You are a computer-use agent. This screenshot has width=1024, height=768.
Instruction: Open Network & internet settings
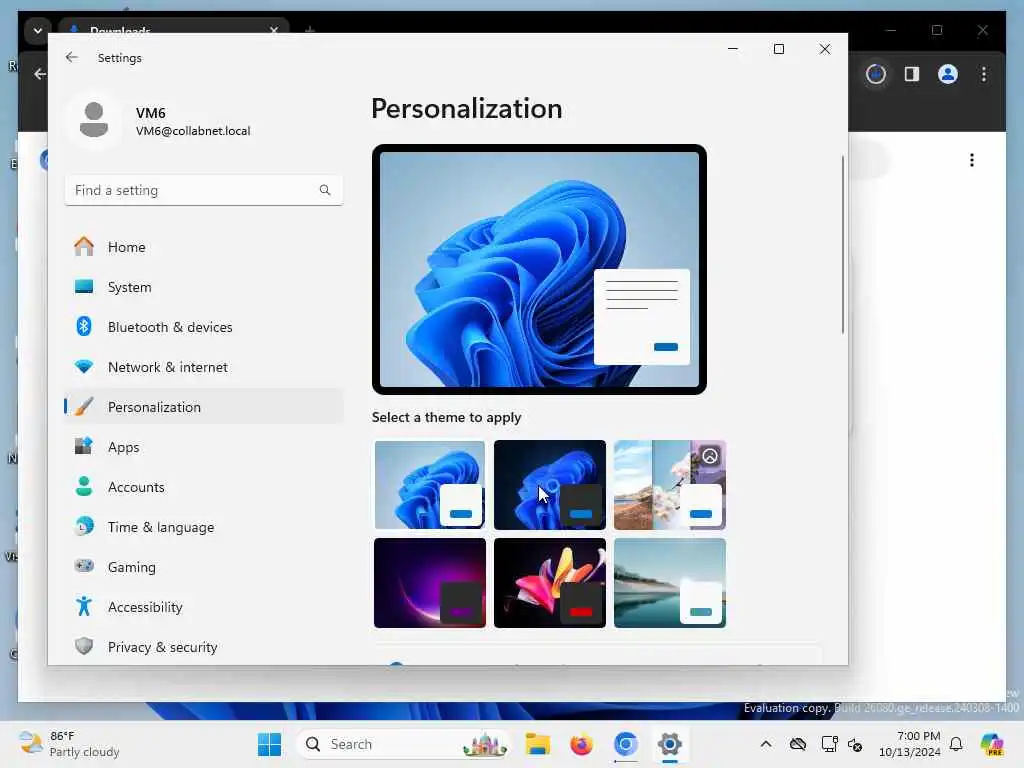tap(204, 367)
